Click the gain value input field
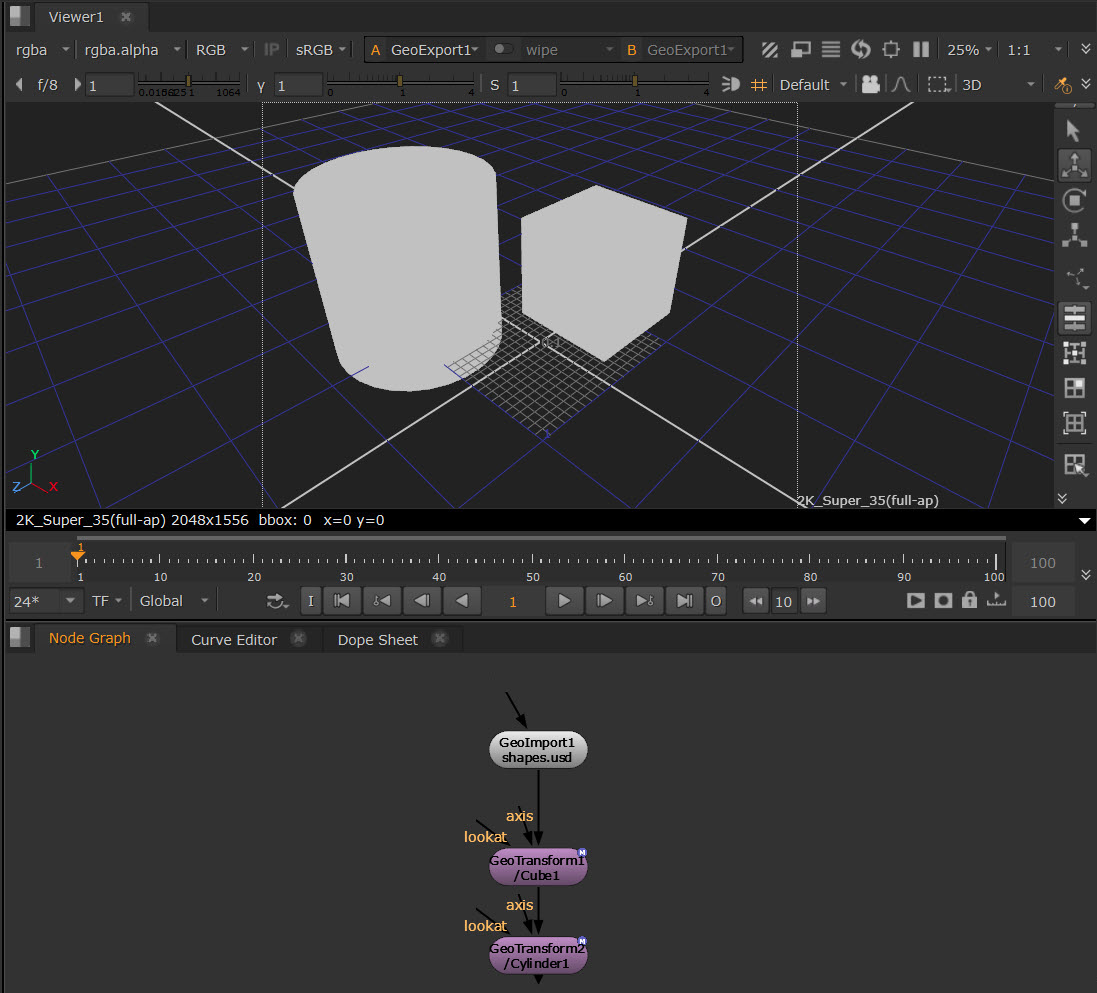Image resolution: width=1097 pixels, height=993 pixels. pyautogui.click(x=109, y=85)
